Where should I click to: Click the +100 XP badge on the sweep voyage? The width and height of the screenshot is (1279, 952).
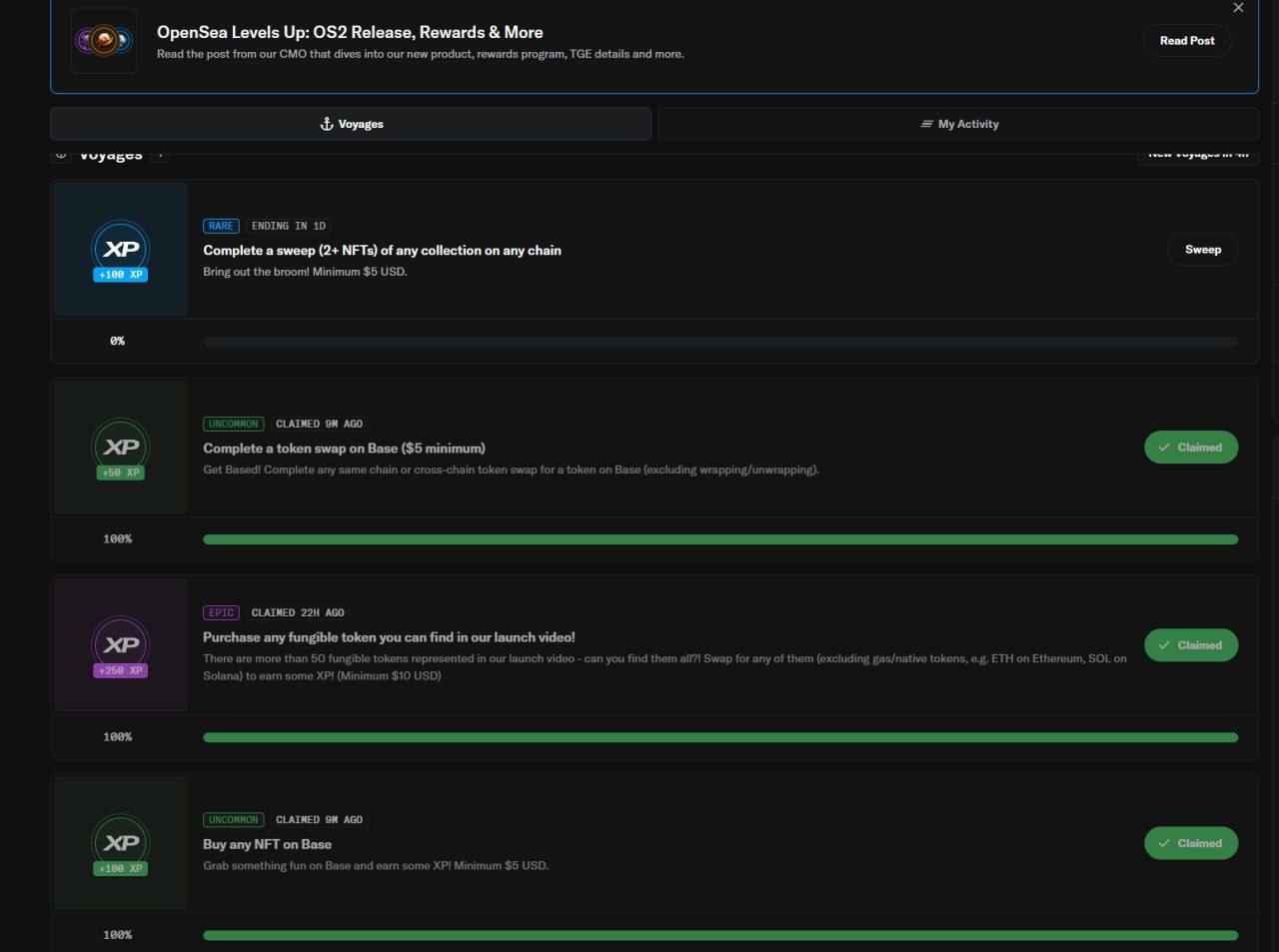click(x=121, y=275)
